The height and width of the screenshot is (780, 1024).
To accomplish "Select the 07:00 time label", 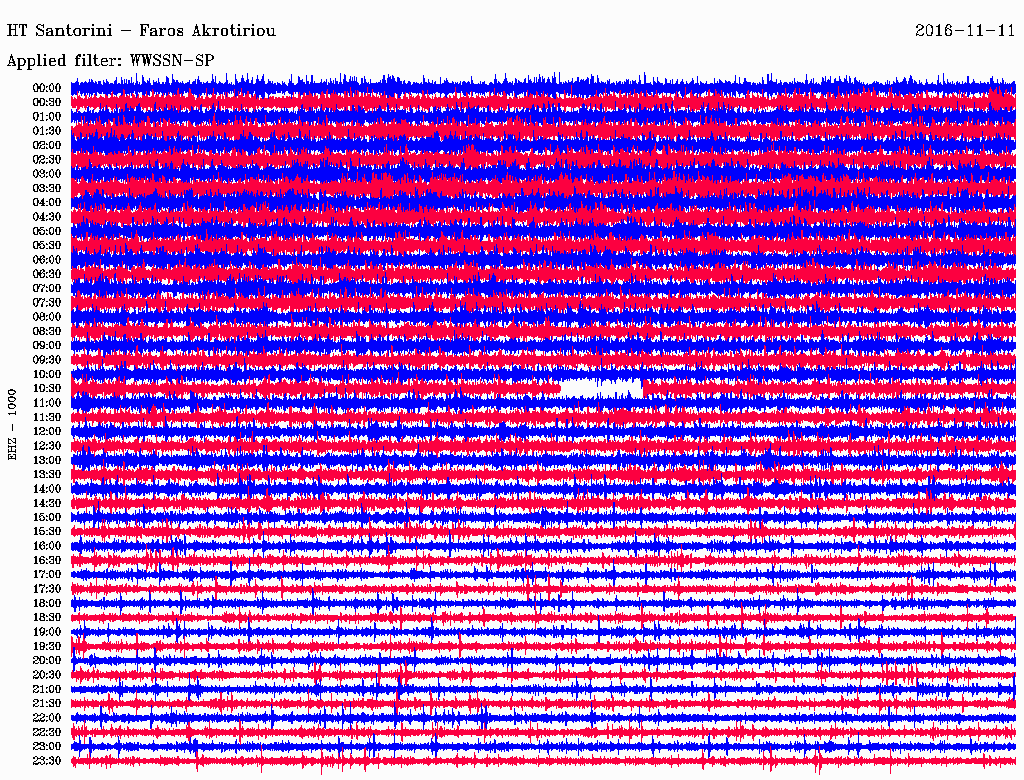I will click(47, 288).
